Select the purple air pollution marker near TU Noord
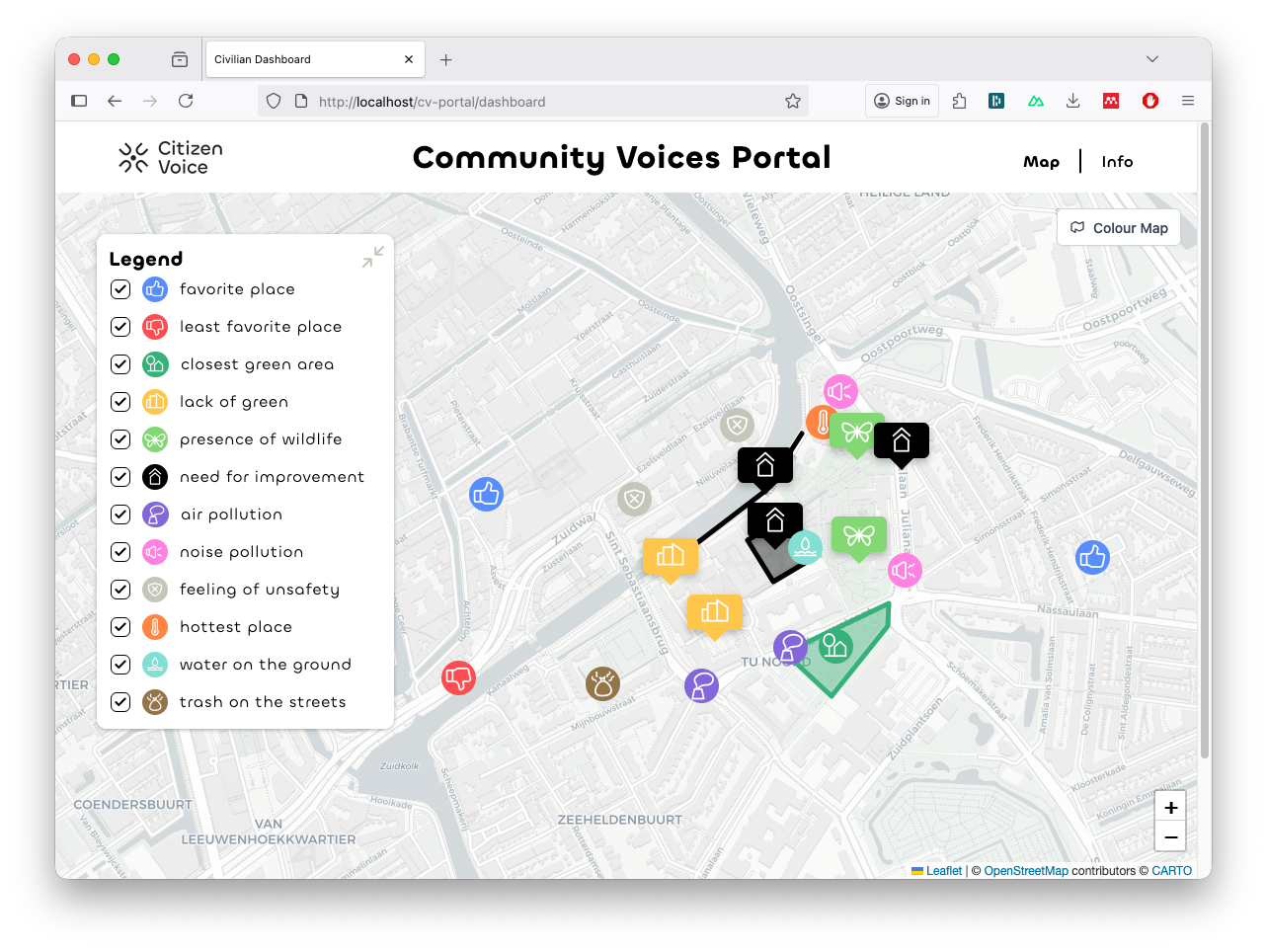Image resolution: width=1267 pixels, height=952 pixels. 790,646
